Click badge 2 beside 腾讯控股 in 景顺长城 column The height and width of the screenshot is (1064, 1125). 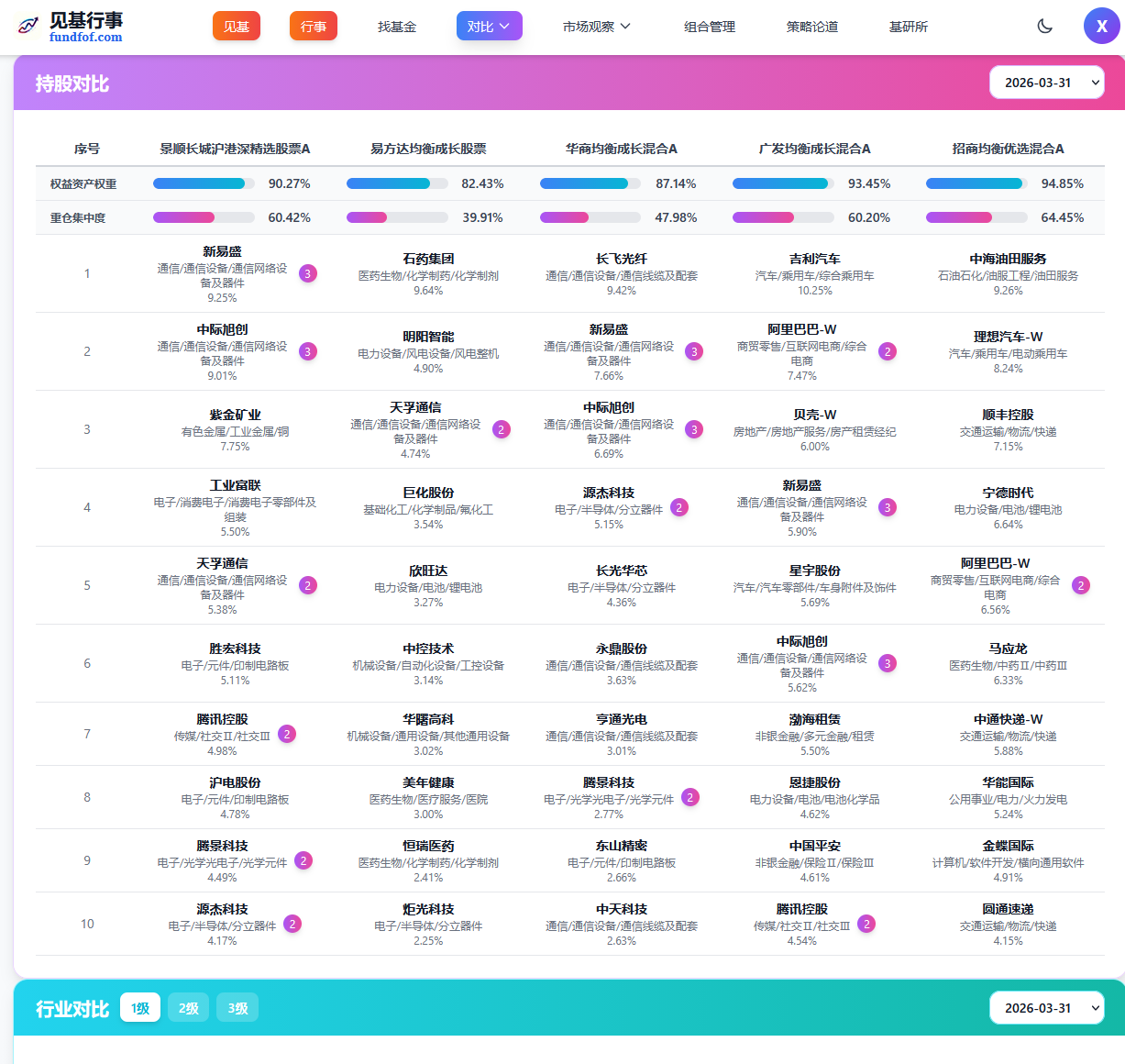click(x=287, y=734)
